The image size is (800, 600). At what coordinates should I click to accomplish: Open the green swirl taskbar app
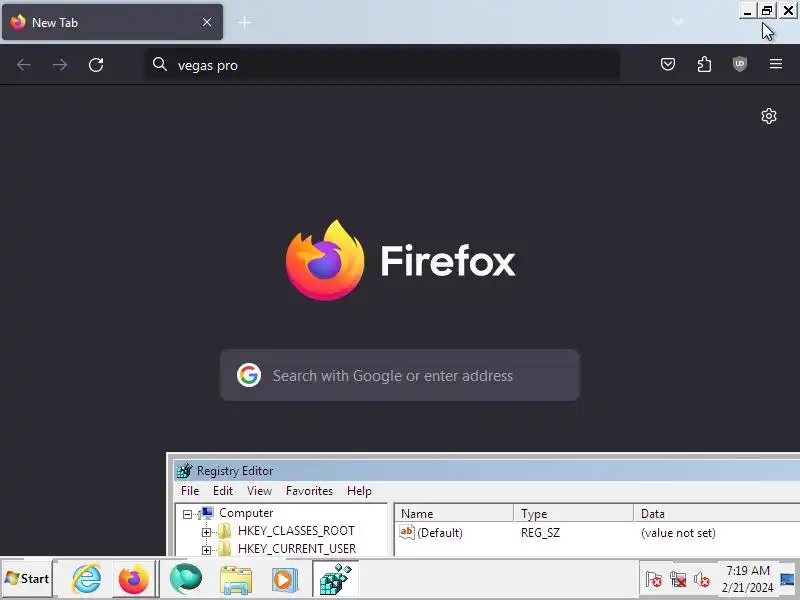point(186,579)
